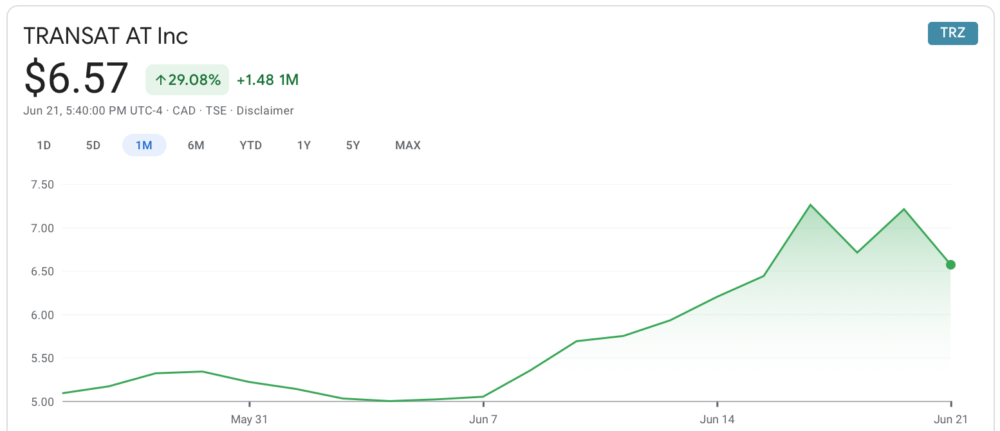1000x431 pixels.
Task: Open the Disclaimer link
Action: coord(265,110)
